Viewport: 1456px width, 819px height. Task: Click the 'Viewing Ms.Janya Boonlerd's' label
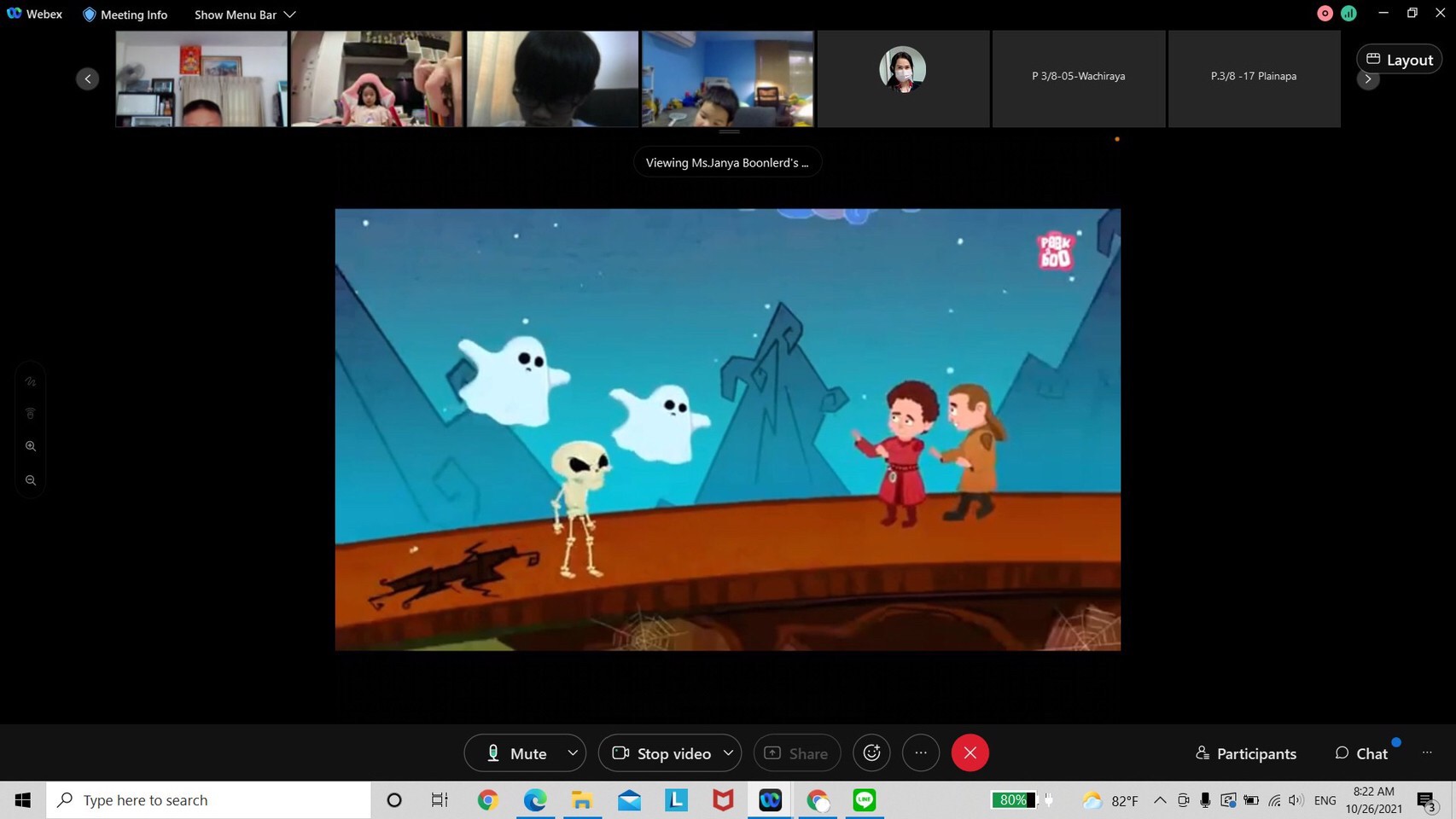coord(727,162)
